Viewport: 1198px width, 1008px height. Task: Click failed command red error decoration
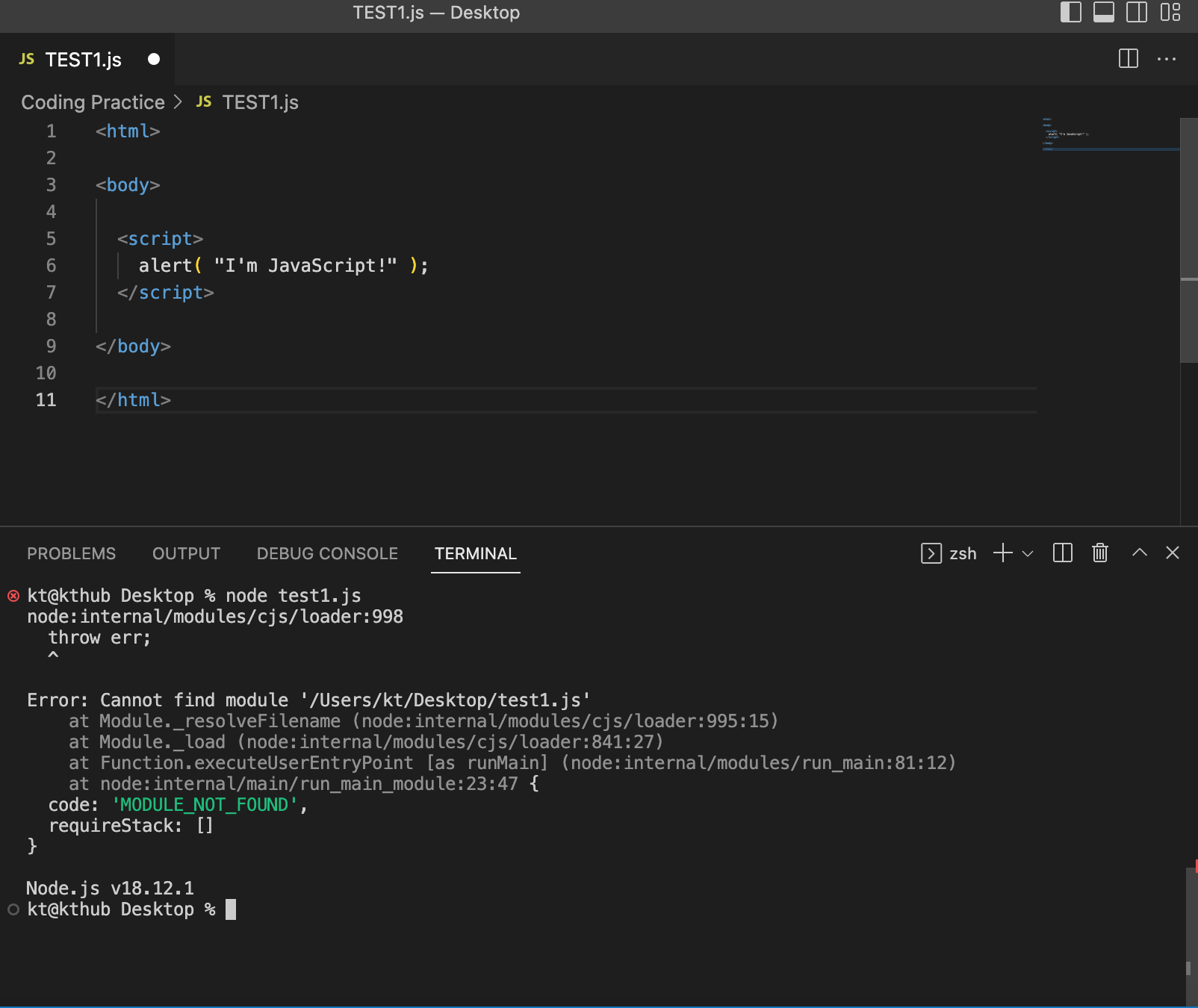pos(13,596)
